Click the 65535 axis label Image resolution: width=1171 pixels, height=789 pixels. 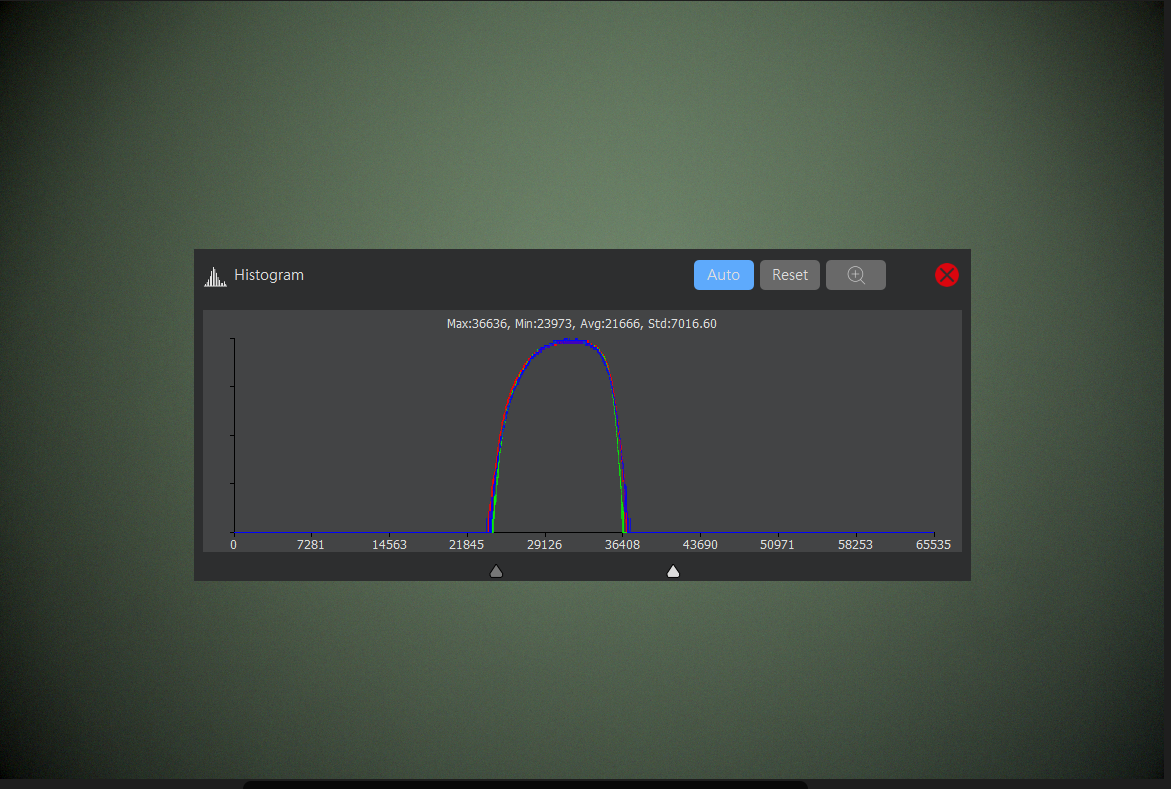(934, 545)
